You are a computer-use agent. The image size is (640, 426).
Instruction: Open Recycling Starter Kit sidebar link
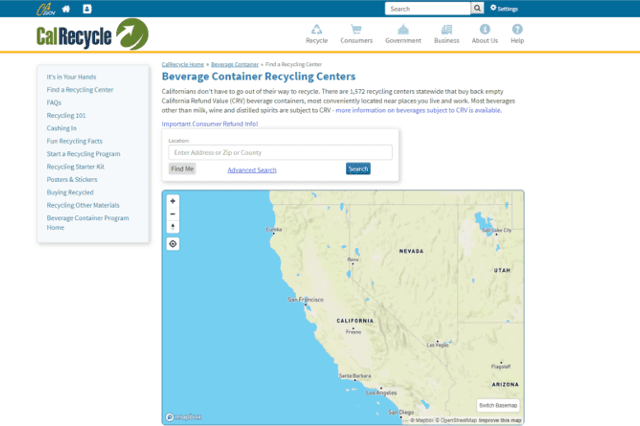(x=76, y=167)
